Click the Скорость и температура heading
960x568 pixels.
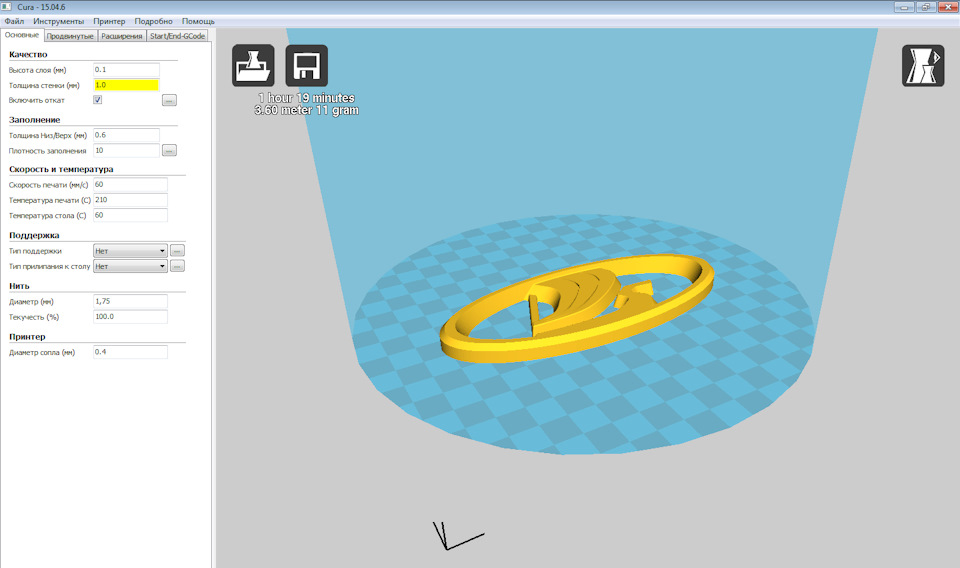[61, 170]
